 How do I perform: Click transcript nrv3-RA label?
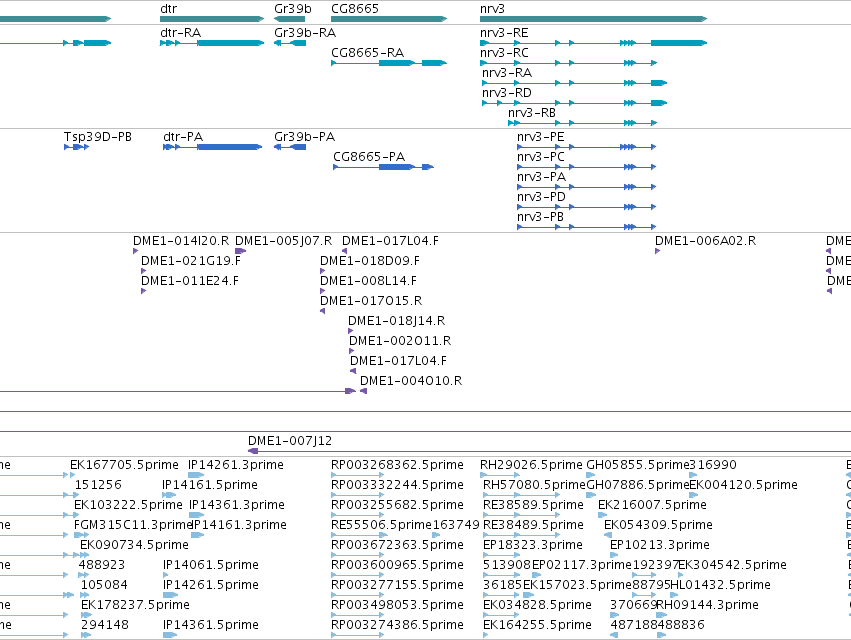pyautogui.click(x=507, y=73)
